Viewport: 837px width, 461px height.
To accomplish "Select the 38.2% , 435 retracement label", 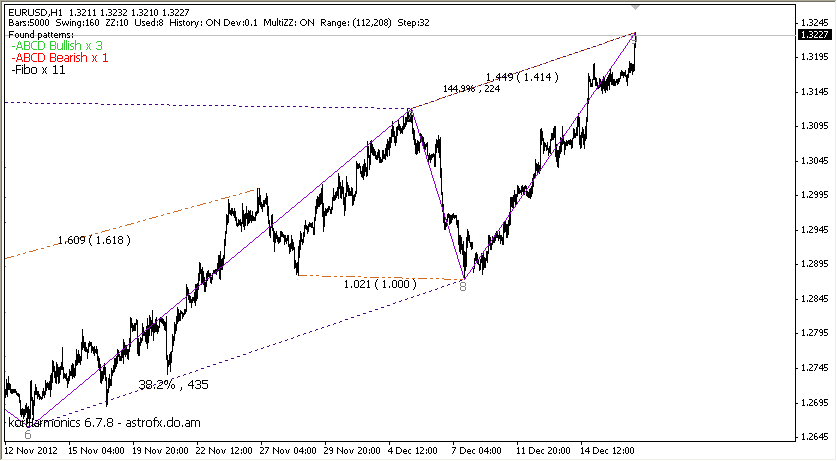I will [x=173, y=384].
